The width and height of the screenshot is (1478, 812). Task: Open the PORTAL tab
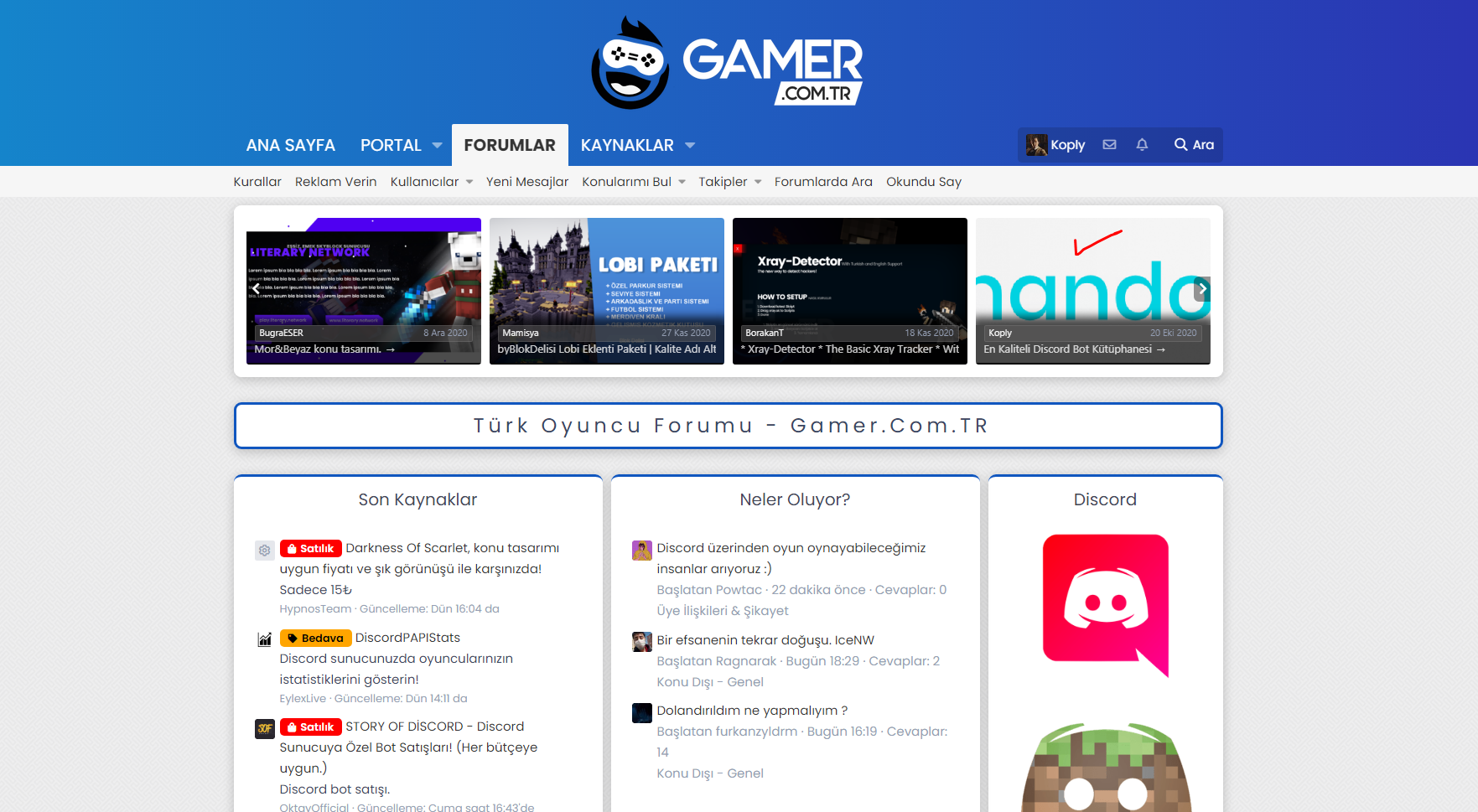[391, 145]
